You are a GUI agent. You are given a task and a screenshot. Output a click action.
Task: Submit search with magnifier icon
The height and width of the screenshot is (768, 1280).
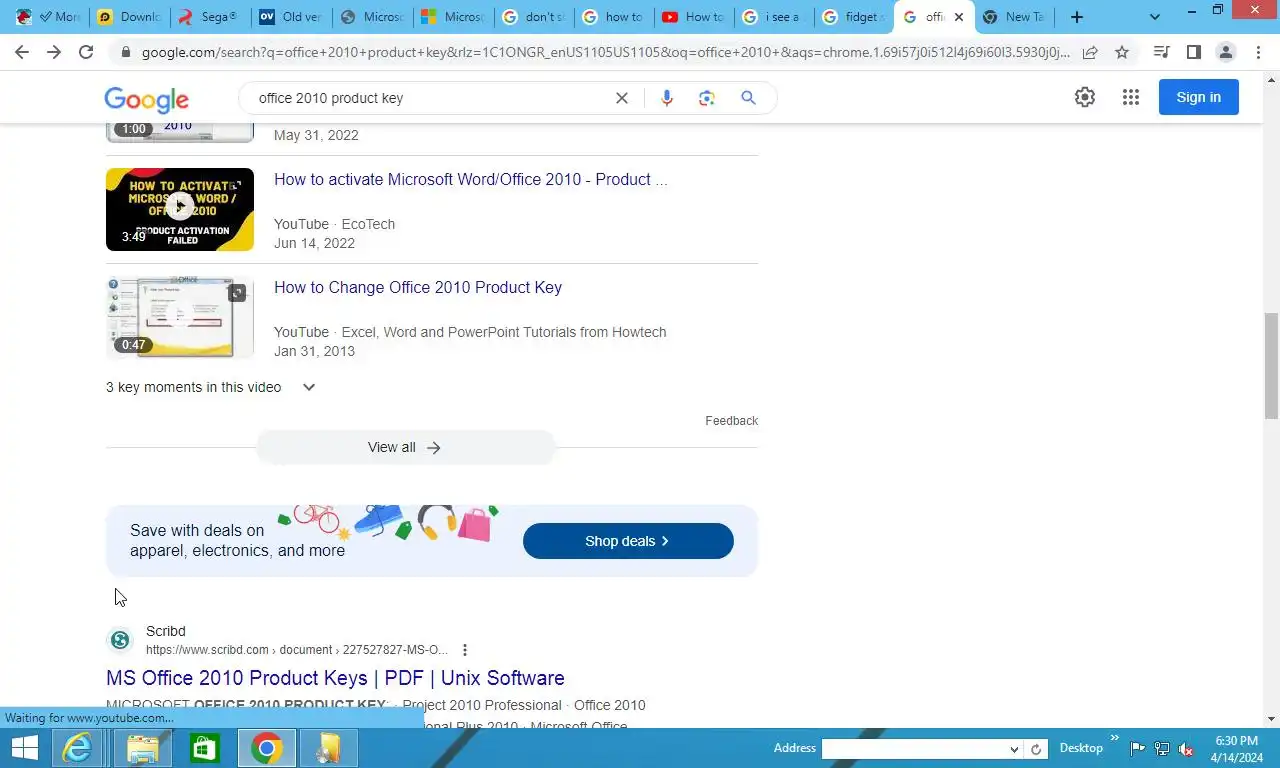[x=748, y=98]
